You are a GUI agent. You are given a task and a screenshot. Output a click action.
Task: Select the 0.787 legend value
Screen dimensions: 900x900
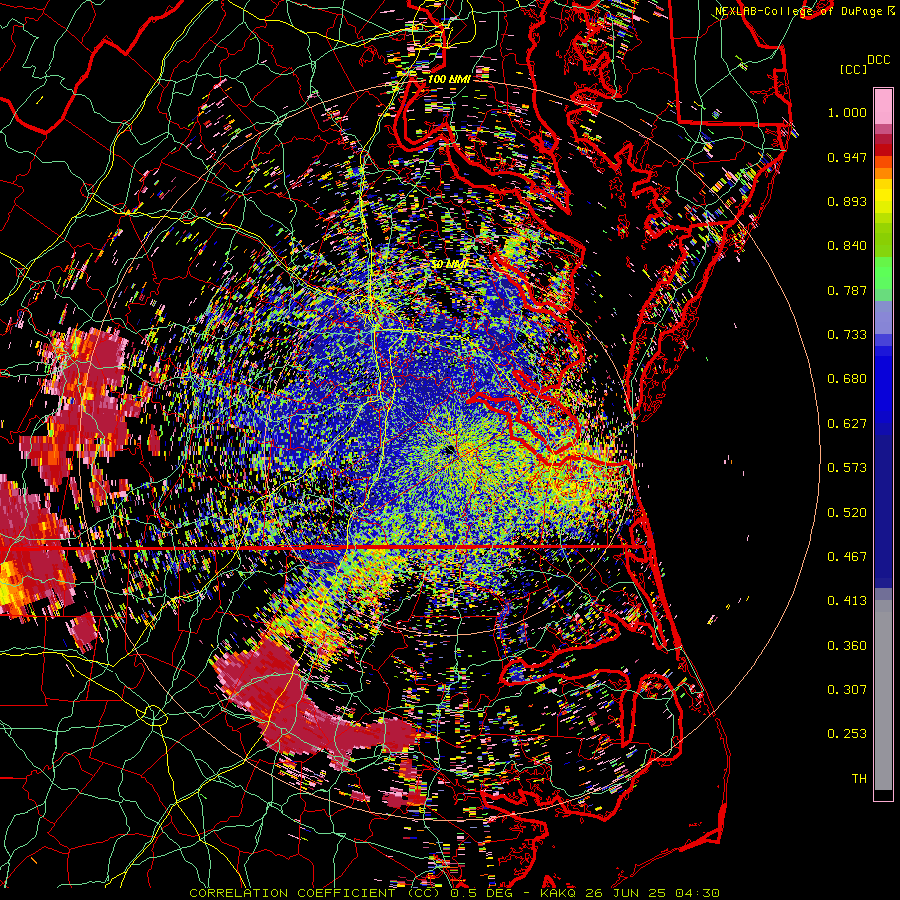pos(847,290)
